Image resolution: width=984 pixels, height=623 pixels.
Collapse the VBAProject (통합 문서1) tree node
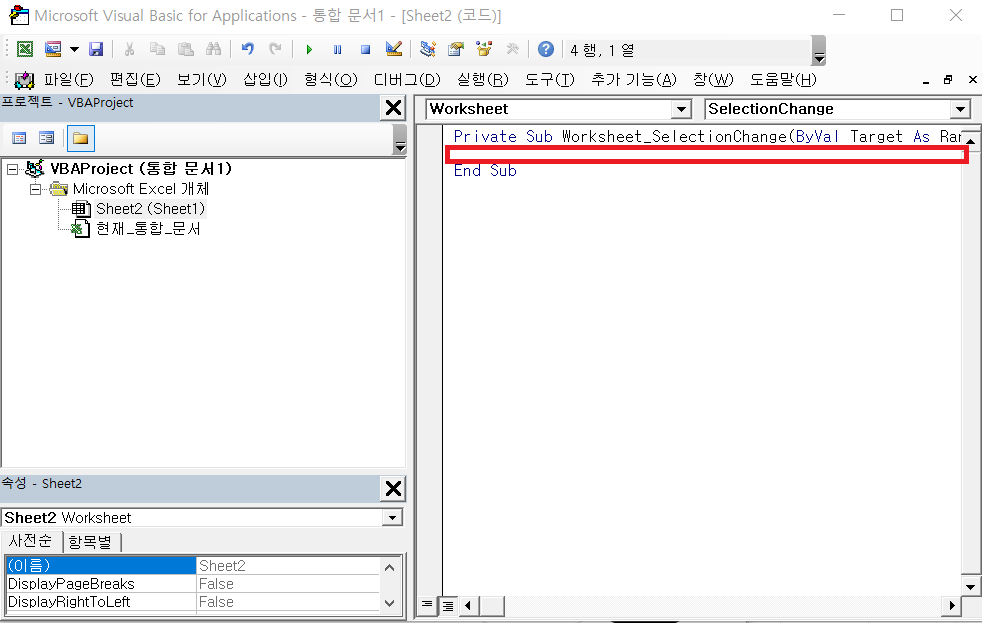point(12,169)
